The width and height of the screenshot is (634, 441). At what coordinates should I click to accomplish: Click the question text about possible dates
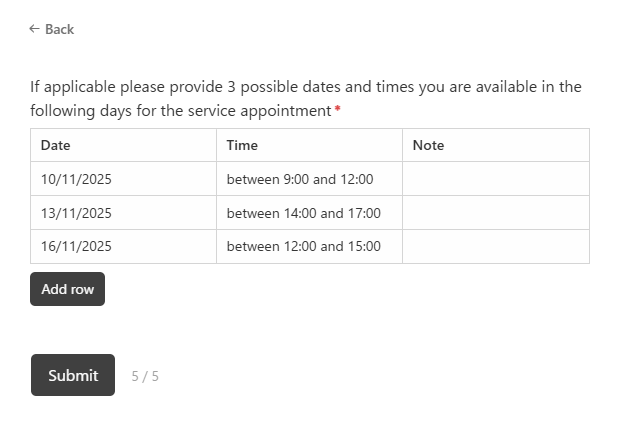[x=305, y=87]
